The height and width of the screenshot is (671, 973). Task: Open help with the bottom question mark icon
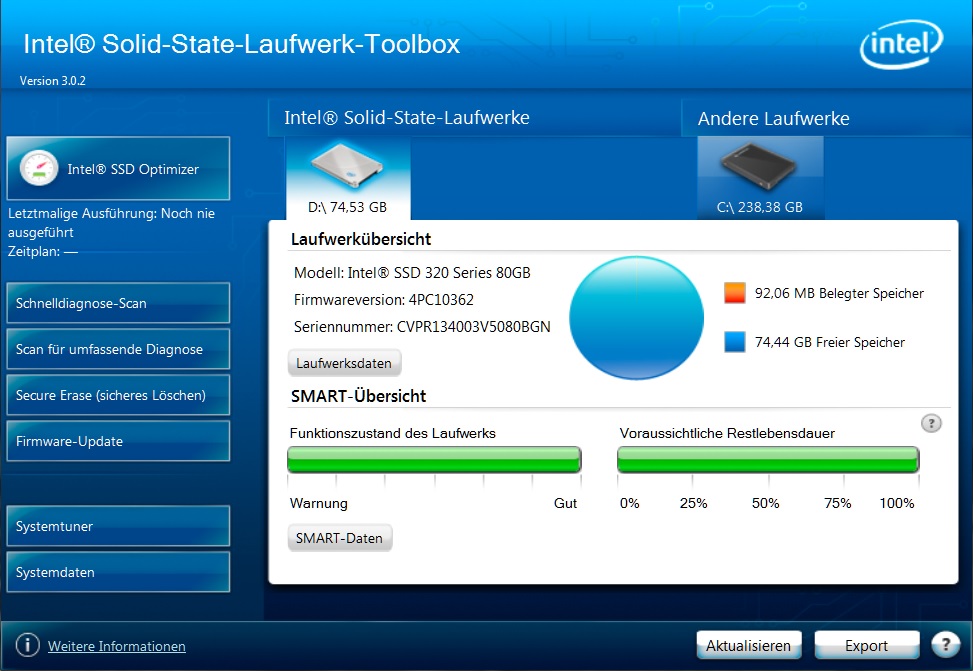(x=946, y=645)
